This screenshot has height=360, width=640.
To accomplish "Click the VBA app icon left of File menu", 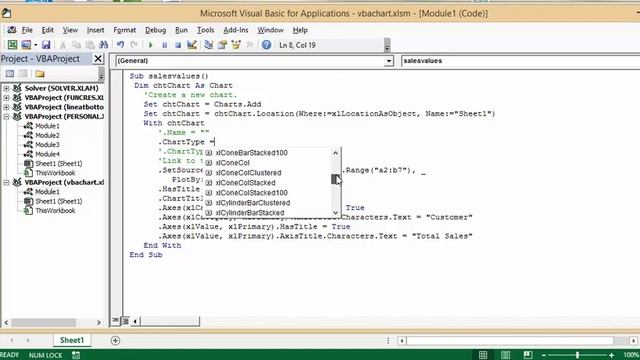I will pos(11,30).
